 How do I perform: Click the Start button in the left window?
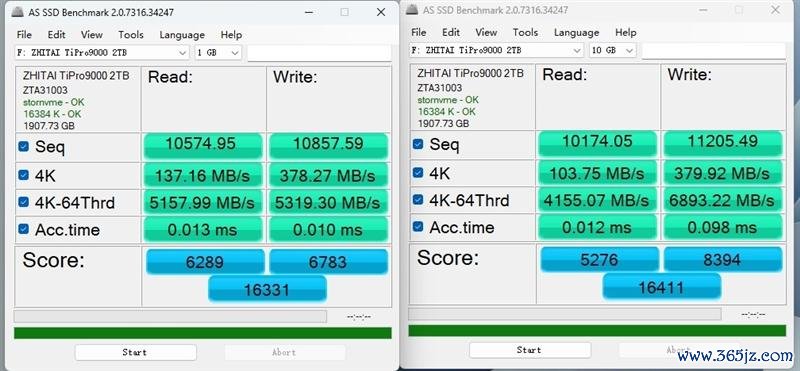(136, 352)
